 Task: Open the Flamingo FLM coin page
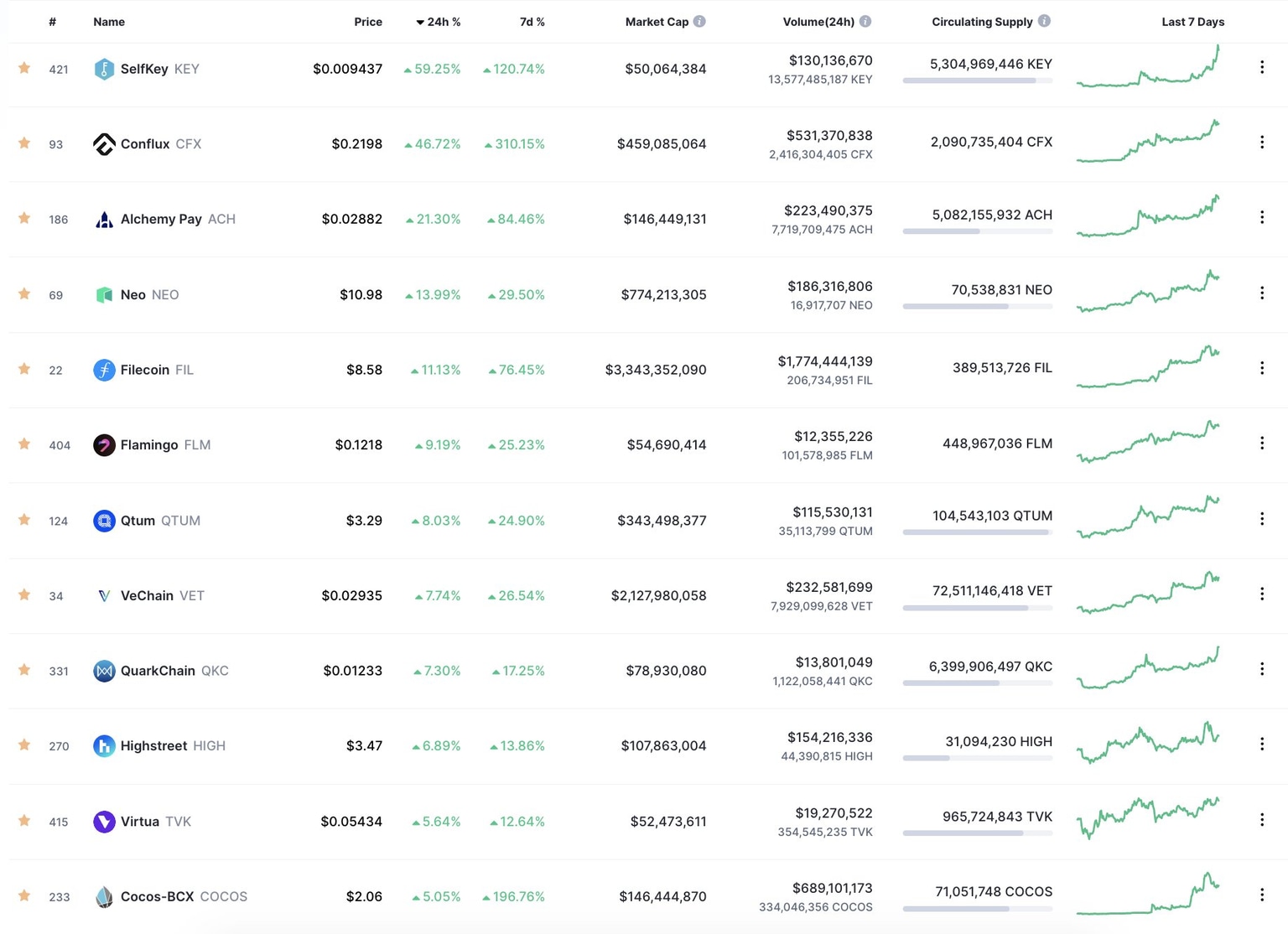pos(151,445)
